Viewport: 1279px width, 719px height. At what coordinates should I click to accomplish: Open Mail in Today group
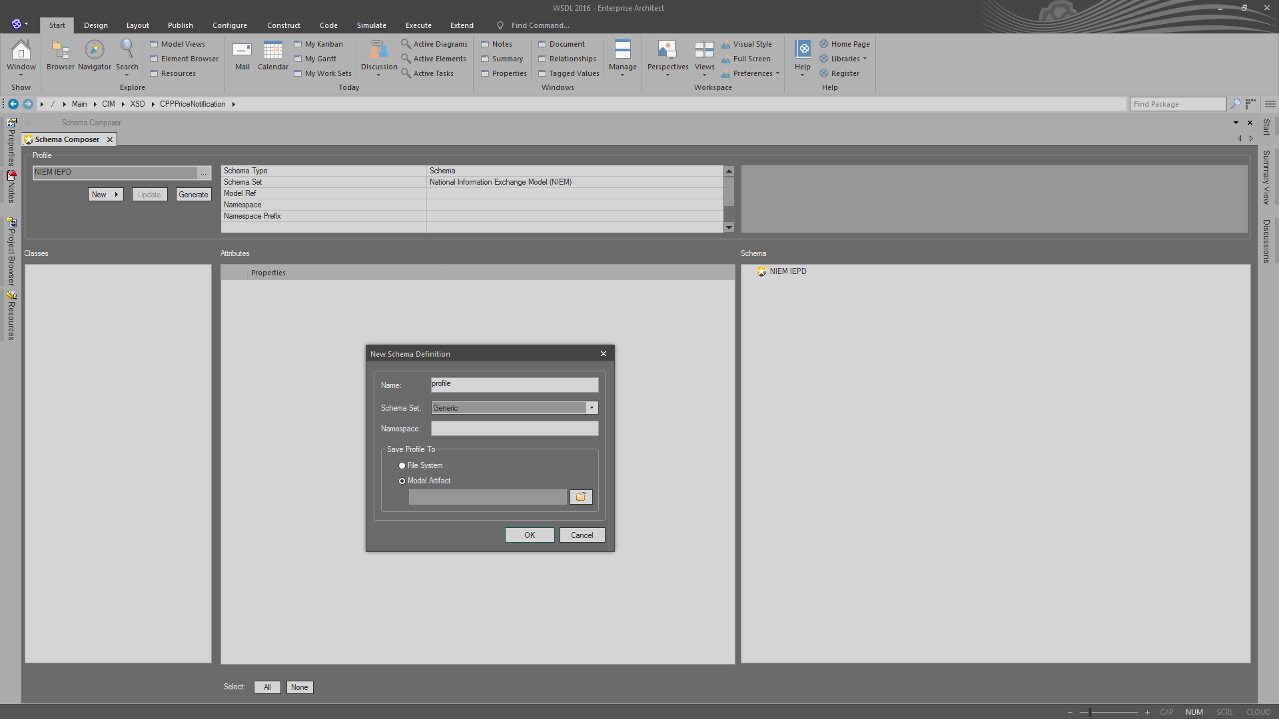(242, 56)
